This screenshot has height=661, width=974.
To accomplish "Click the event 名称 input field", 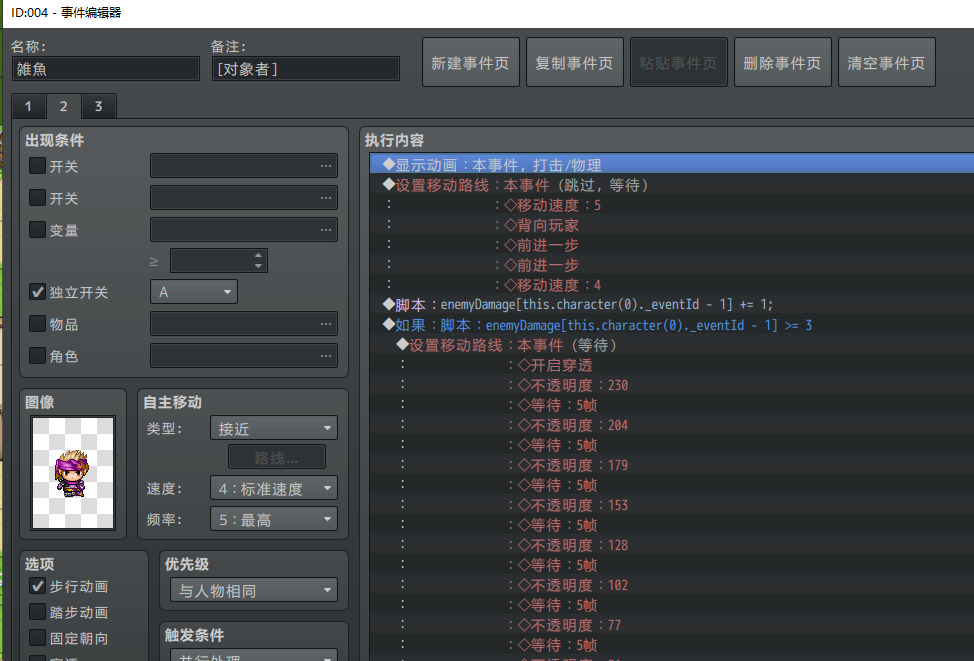I will 106,69.
